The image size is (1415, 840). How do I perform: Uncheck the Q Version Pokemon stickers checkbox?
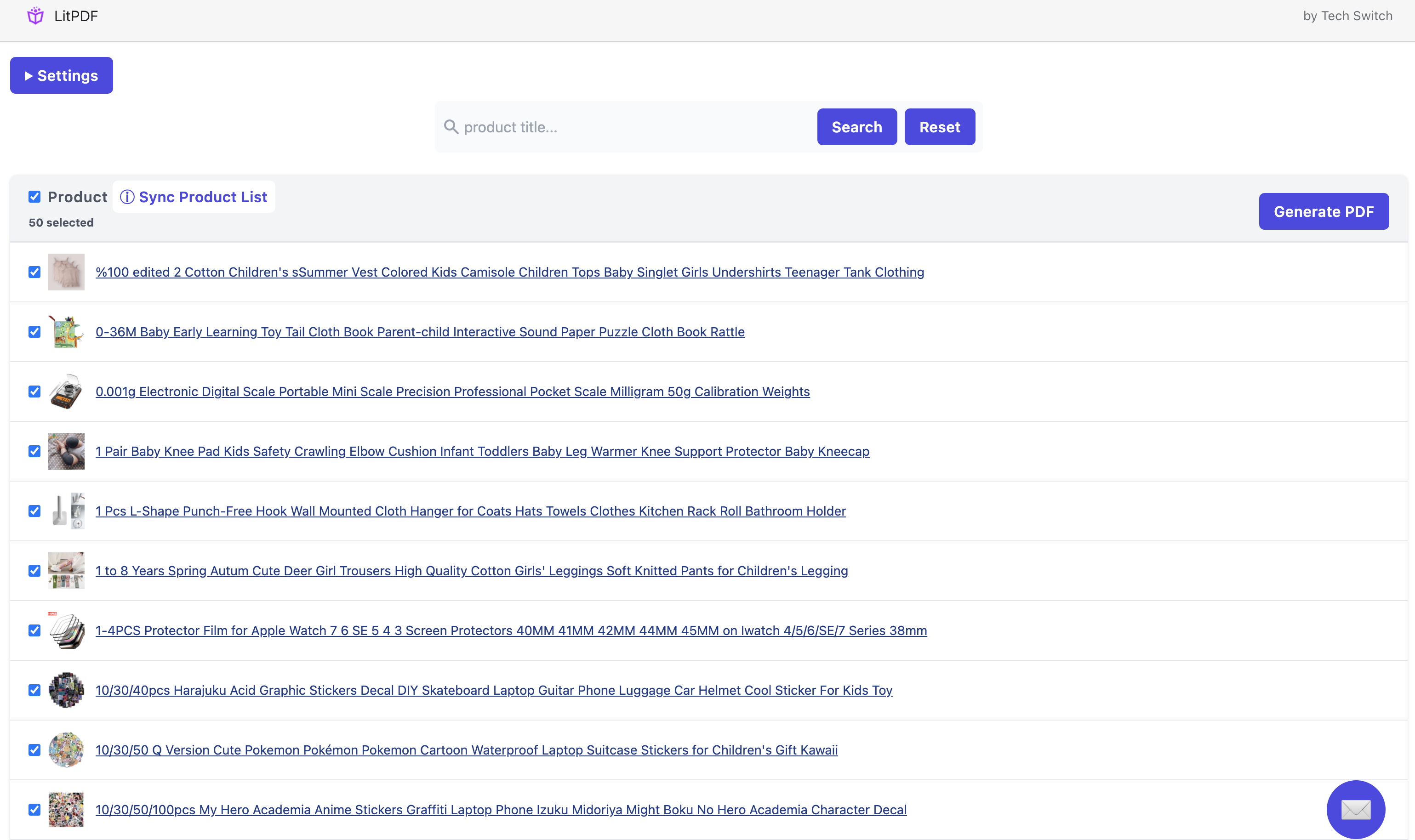tap(34, 749)
